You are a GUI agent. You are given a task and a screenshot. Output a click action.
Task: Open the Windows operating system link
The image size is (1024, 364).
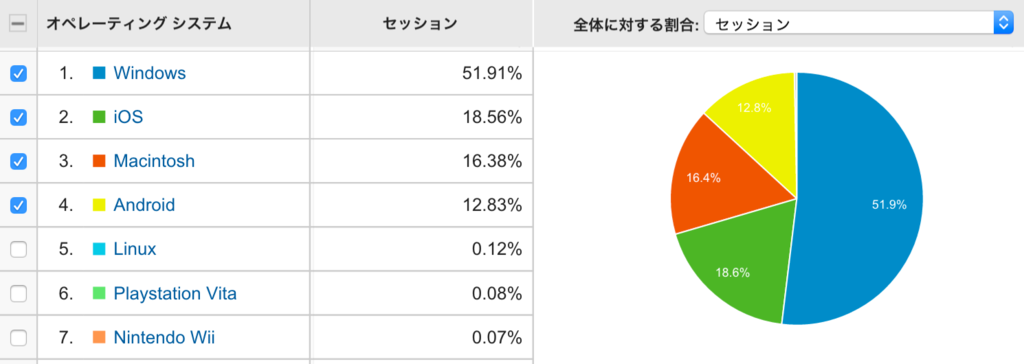pyautogui.click(x=150, y=73)
